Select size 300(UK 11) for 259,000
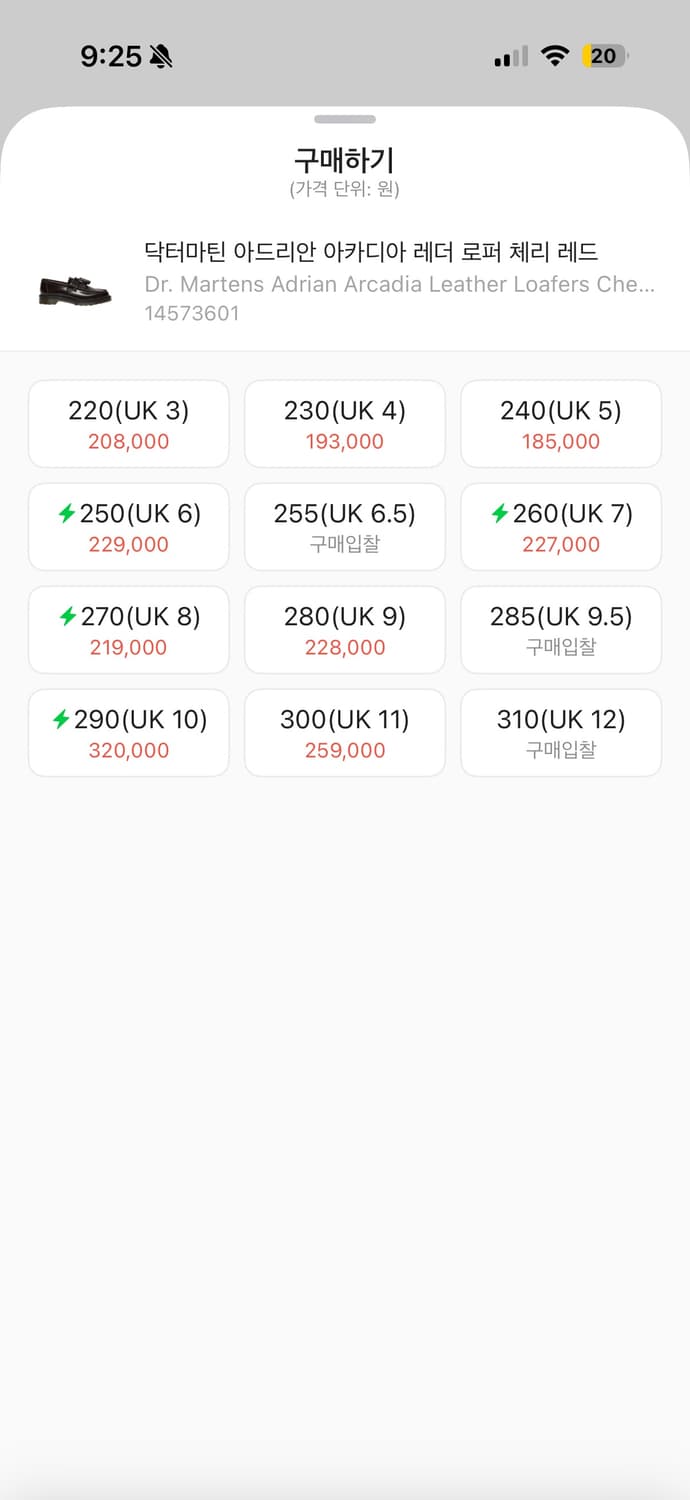Screen dimensions: 690x1500 pyautogui.click(x=344, y=732)
